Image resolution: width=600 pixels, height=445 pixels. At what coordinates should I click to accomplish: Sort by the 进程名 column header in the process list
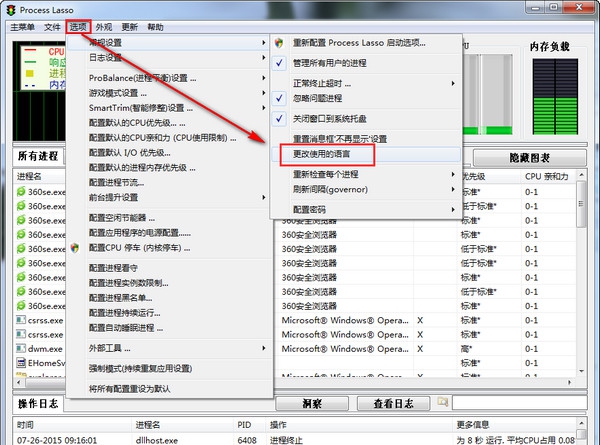39,176
